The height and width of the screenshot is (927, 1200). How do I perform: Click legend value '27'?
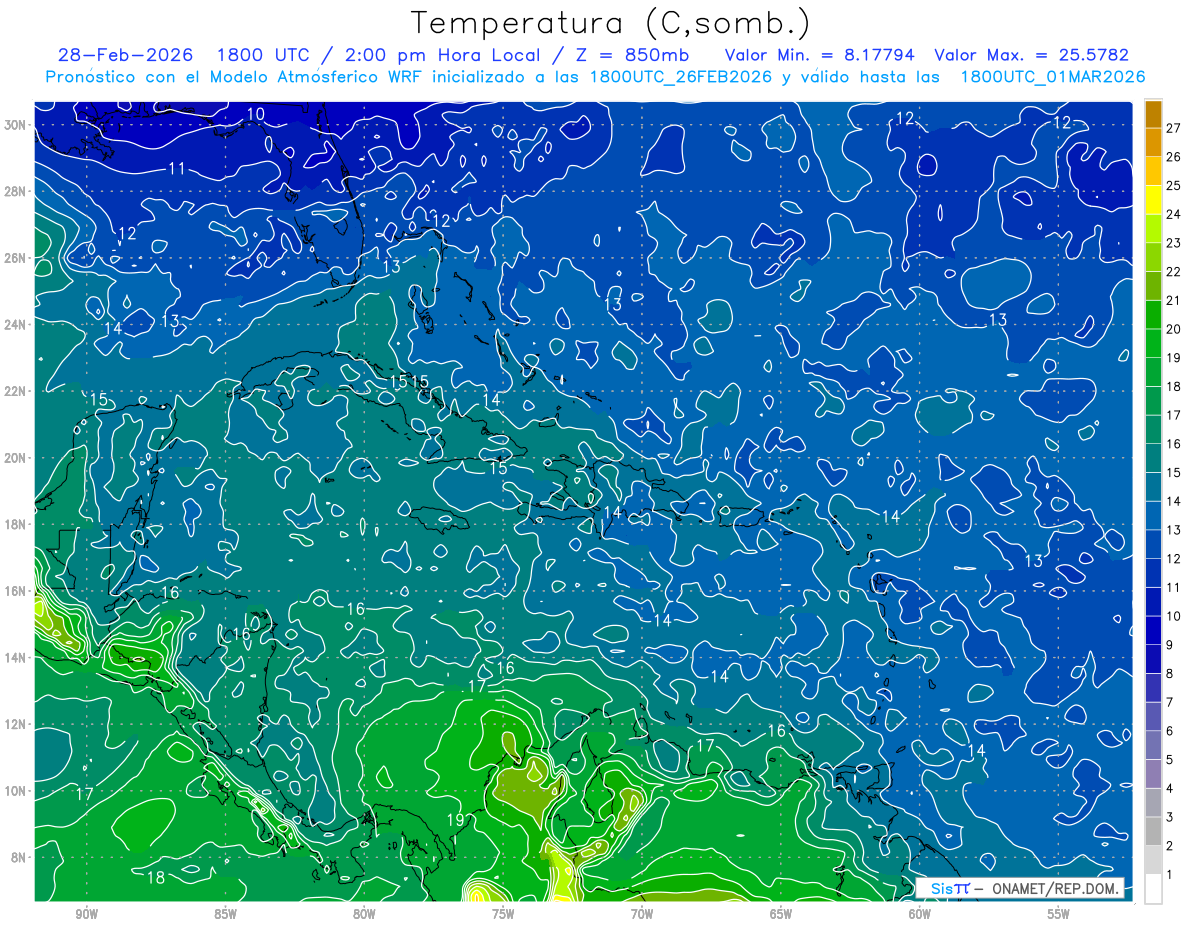point(1173,128)
